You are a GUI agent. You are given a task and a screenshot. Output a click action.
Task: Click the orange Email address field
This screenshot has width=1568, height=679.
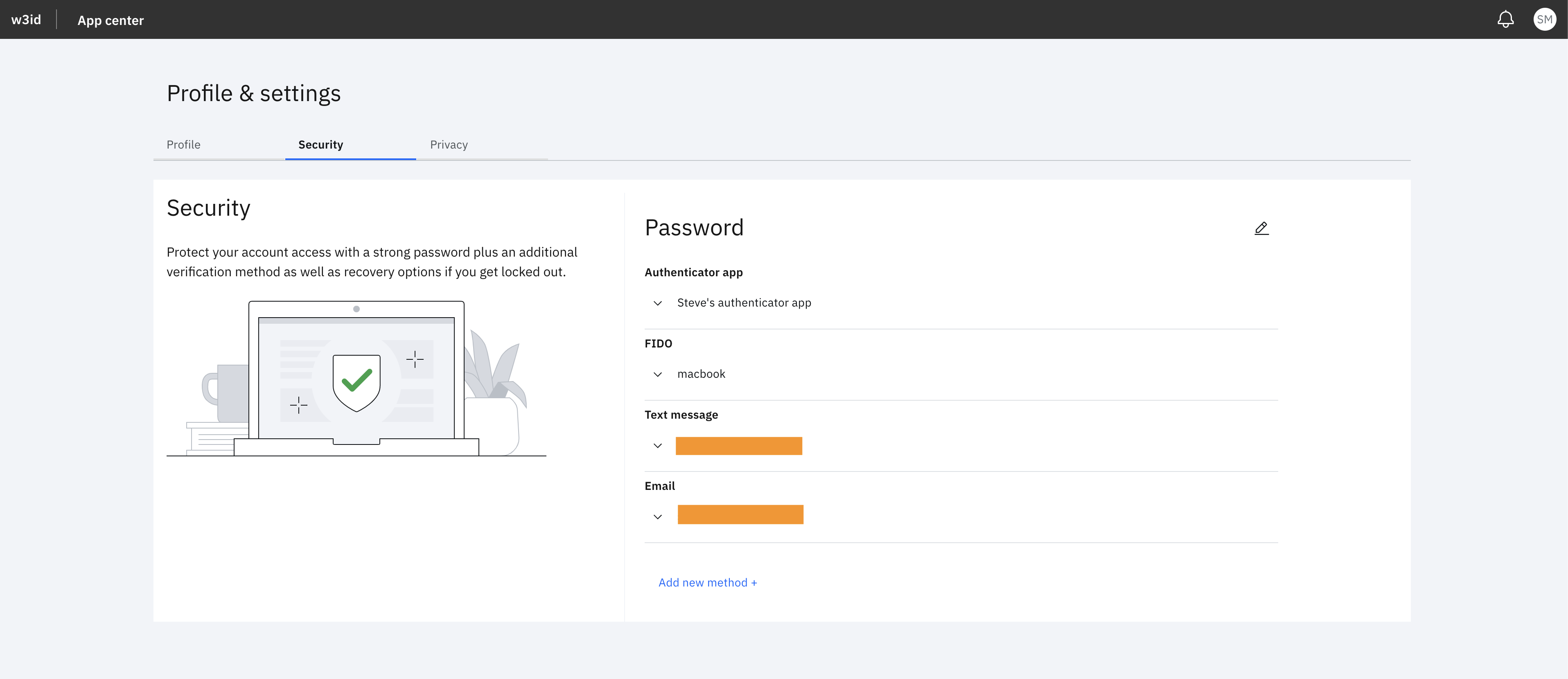(x=739, y=515)
